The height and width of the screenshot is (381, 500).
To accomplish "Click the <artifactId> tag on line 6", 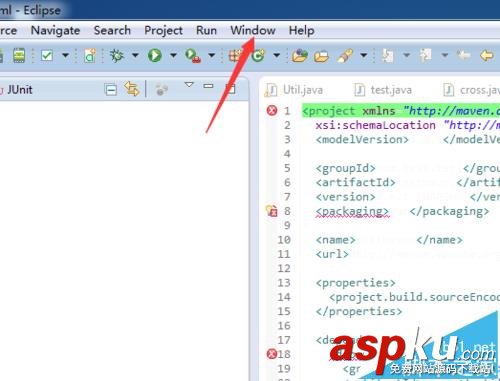I will coord(355,183).
